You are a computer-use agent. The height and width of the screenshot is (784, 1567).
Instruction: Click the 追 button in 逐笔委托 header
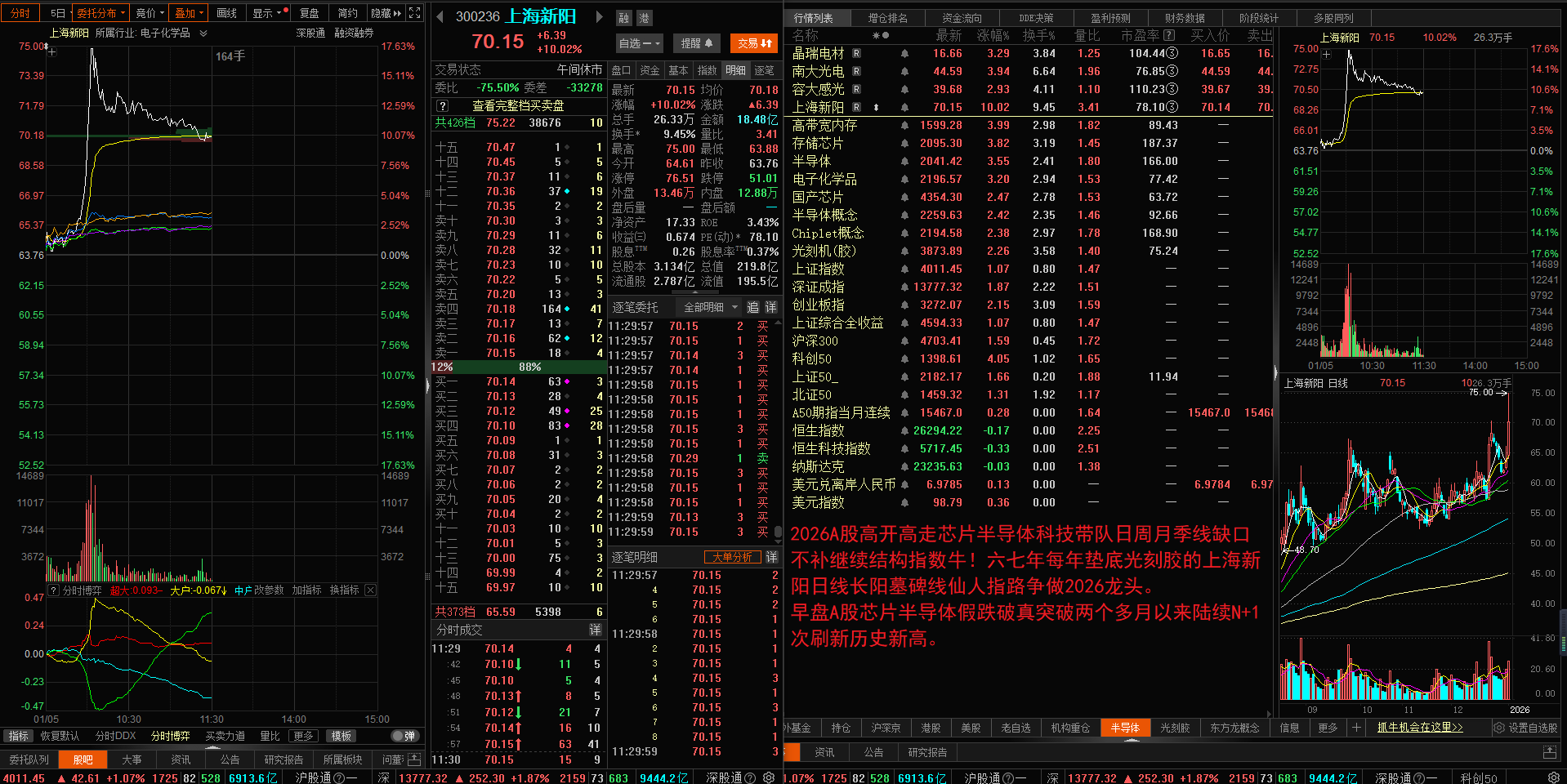point(752,307)
